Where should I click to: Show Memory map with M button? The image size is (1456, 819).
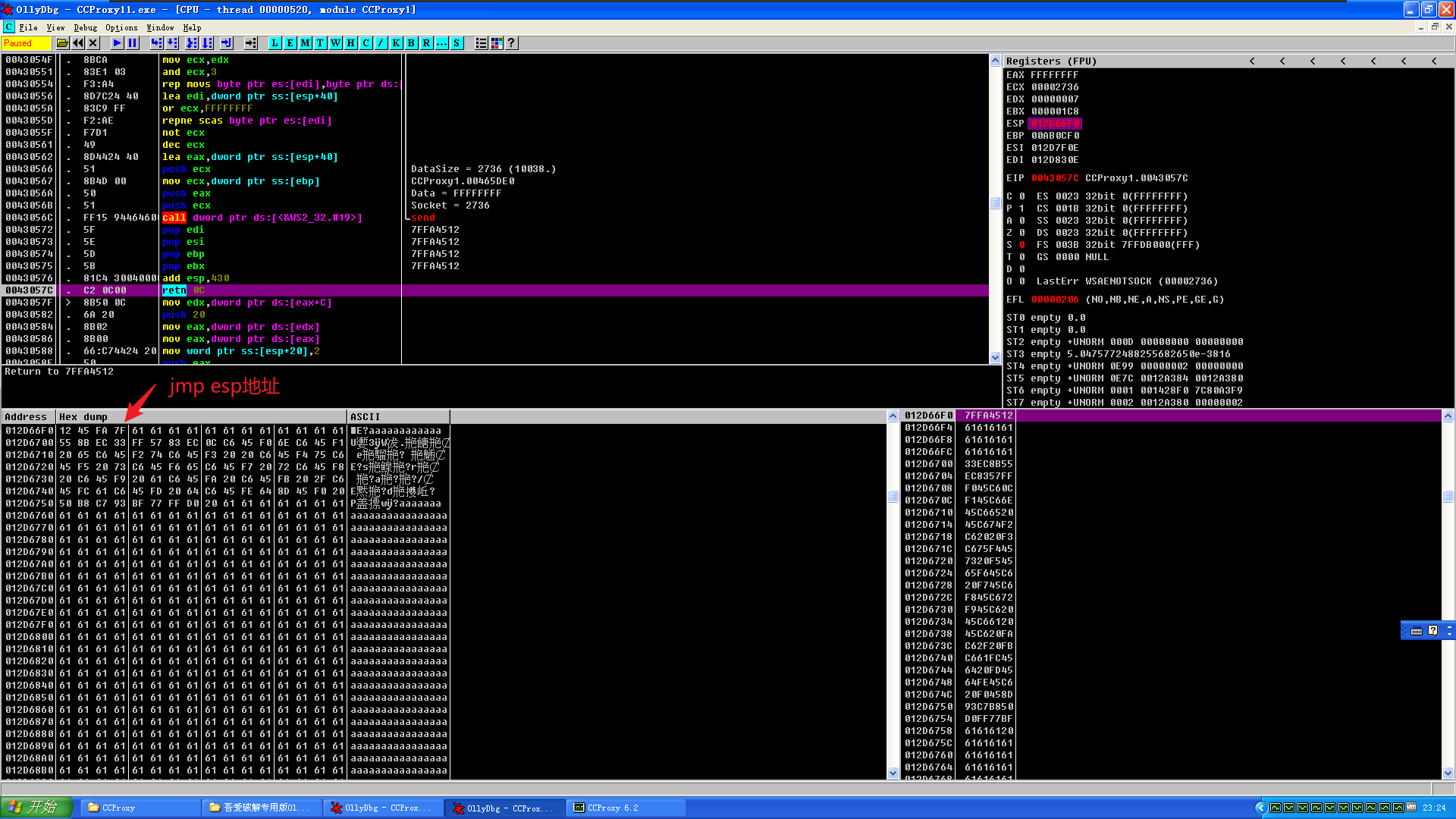click(x=305, y=43)
